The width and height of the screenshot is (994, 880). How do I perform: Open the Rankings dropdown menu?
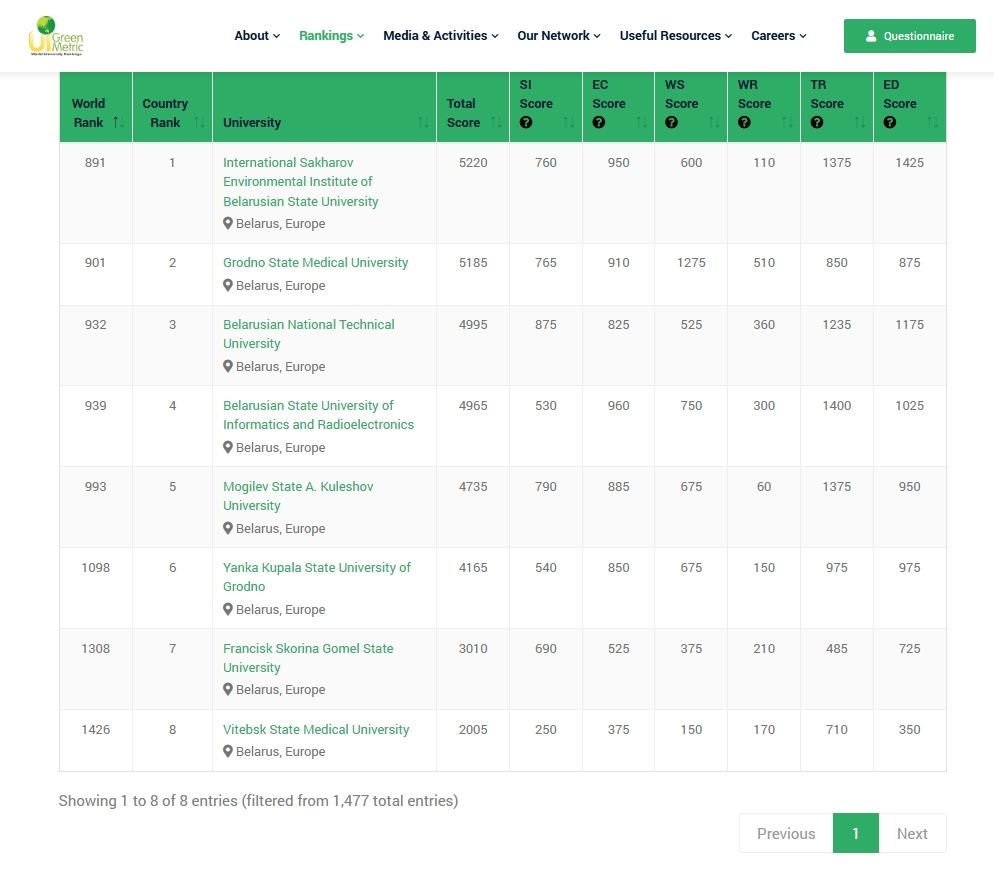coord(331,36)
